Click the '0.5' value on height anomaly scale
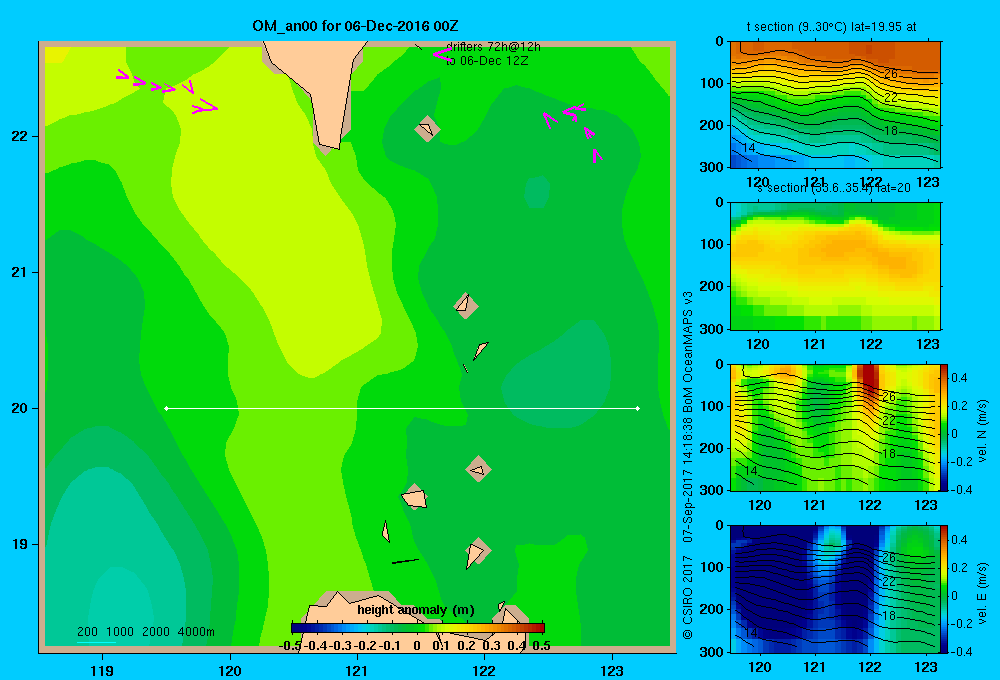 coord(541,646)
